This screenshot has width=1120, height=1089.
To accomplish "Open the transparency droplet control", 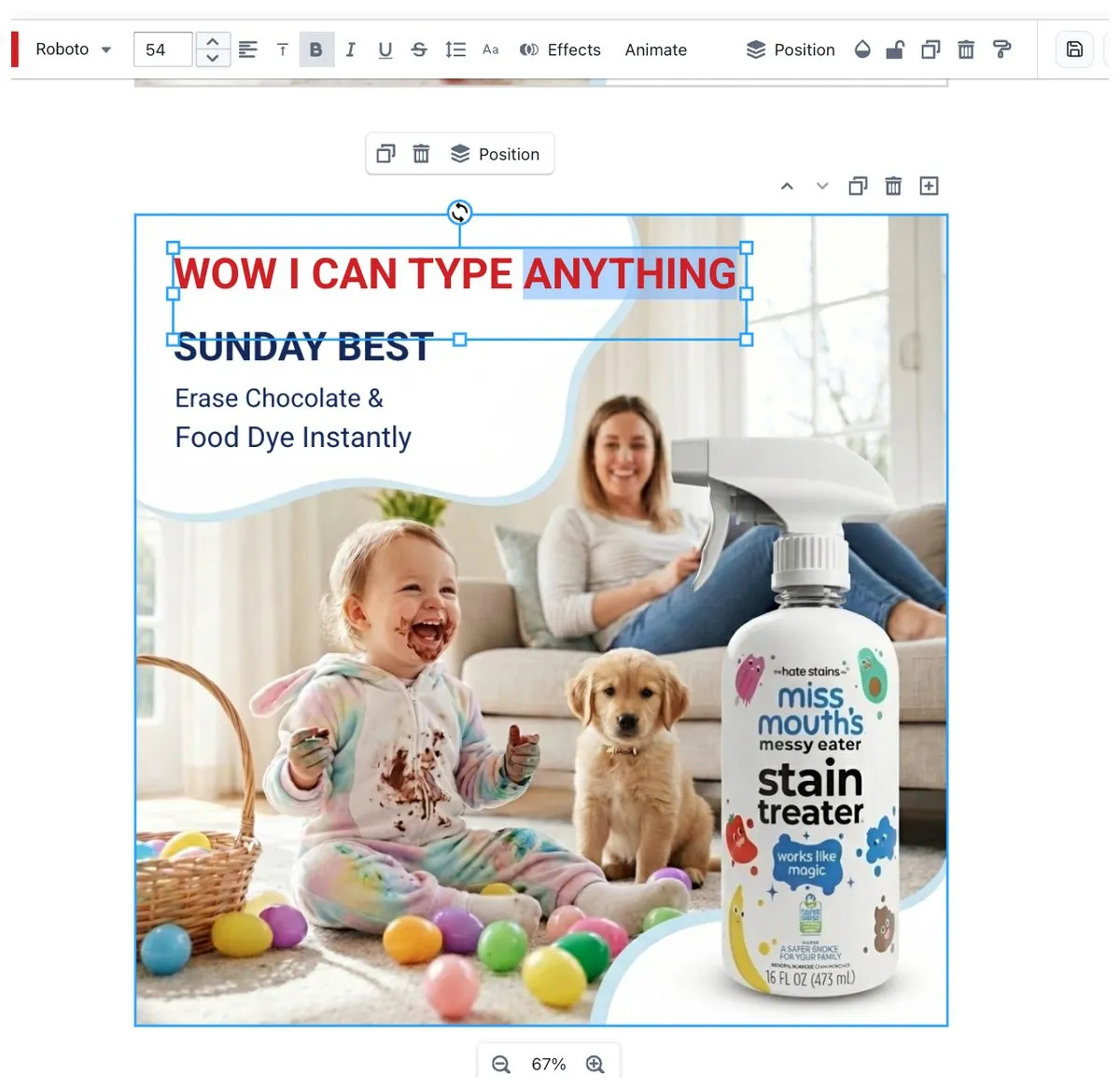I will (862, 49).
